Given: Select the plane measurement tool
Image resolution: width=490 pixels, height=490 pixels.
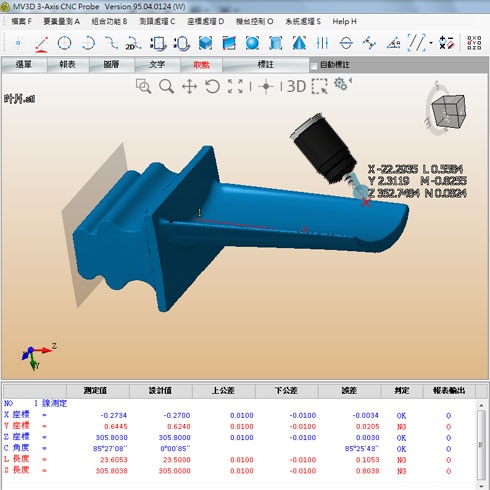Looking at the screenshot, I should click(x=229, y=43).
